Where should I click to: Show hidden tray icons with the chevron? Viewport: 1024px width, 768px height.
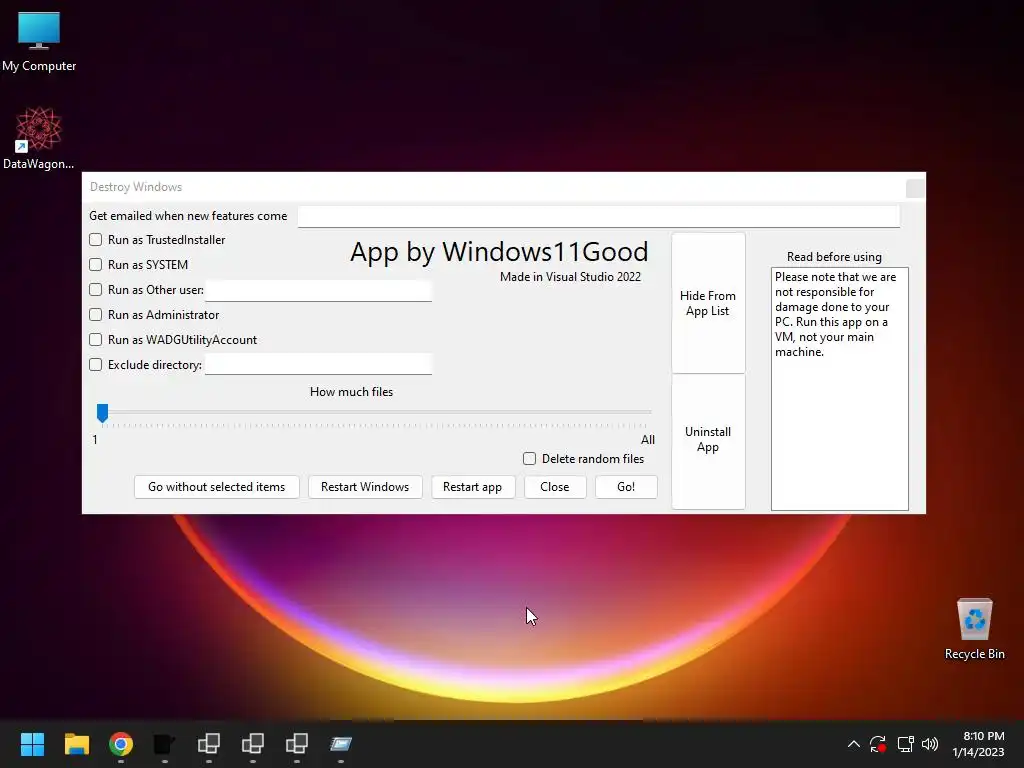pos(854,744)
